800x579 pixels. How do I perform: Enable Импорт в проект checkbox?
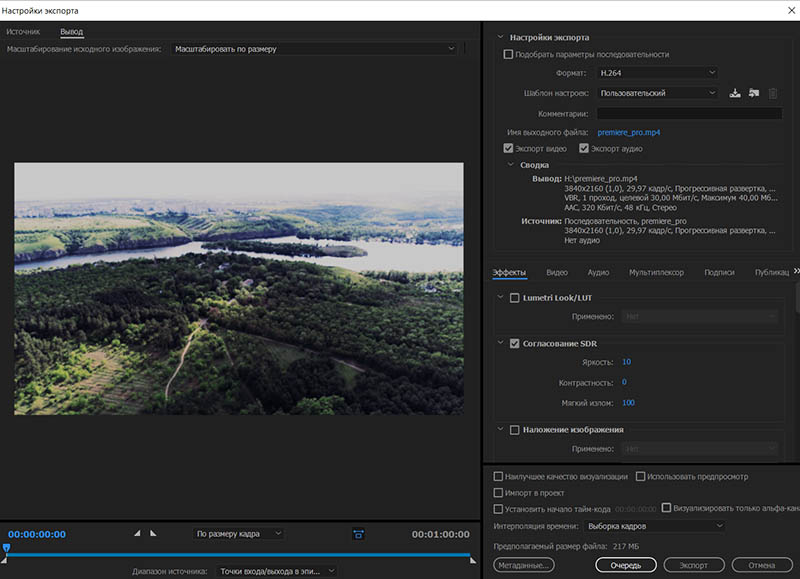[498, 493]
